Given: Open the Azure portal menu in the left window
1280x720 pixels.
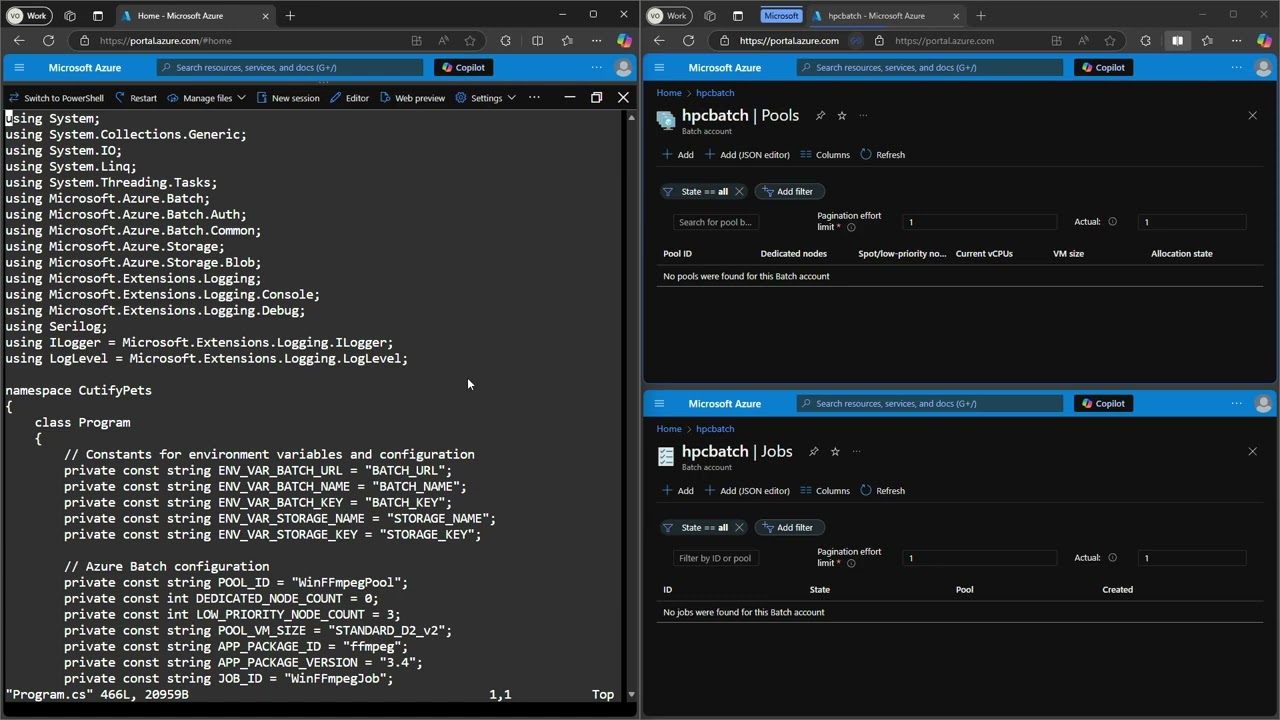Looking at the screenshot, I should pyautogui.click(x=19, y=67).
